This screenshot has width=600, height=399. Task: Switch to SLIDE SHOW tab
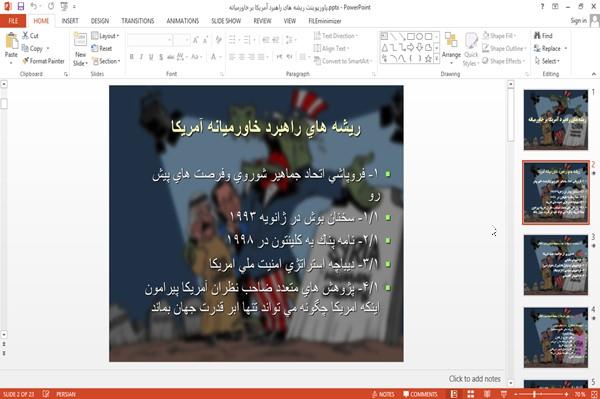click(x=226, y=21)
